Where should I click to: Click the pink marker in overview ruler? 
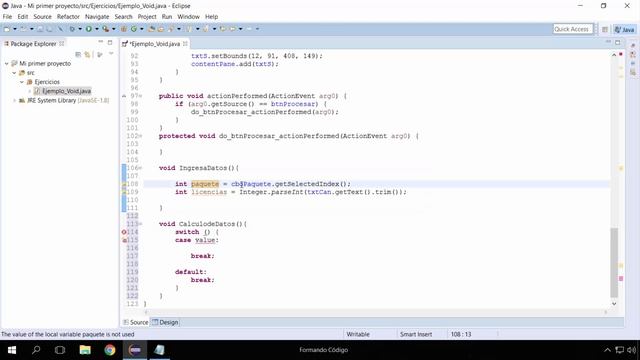[x=621, y=278]
